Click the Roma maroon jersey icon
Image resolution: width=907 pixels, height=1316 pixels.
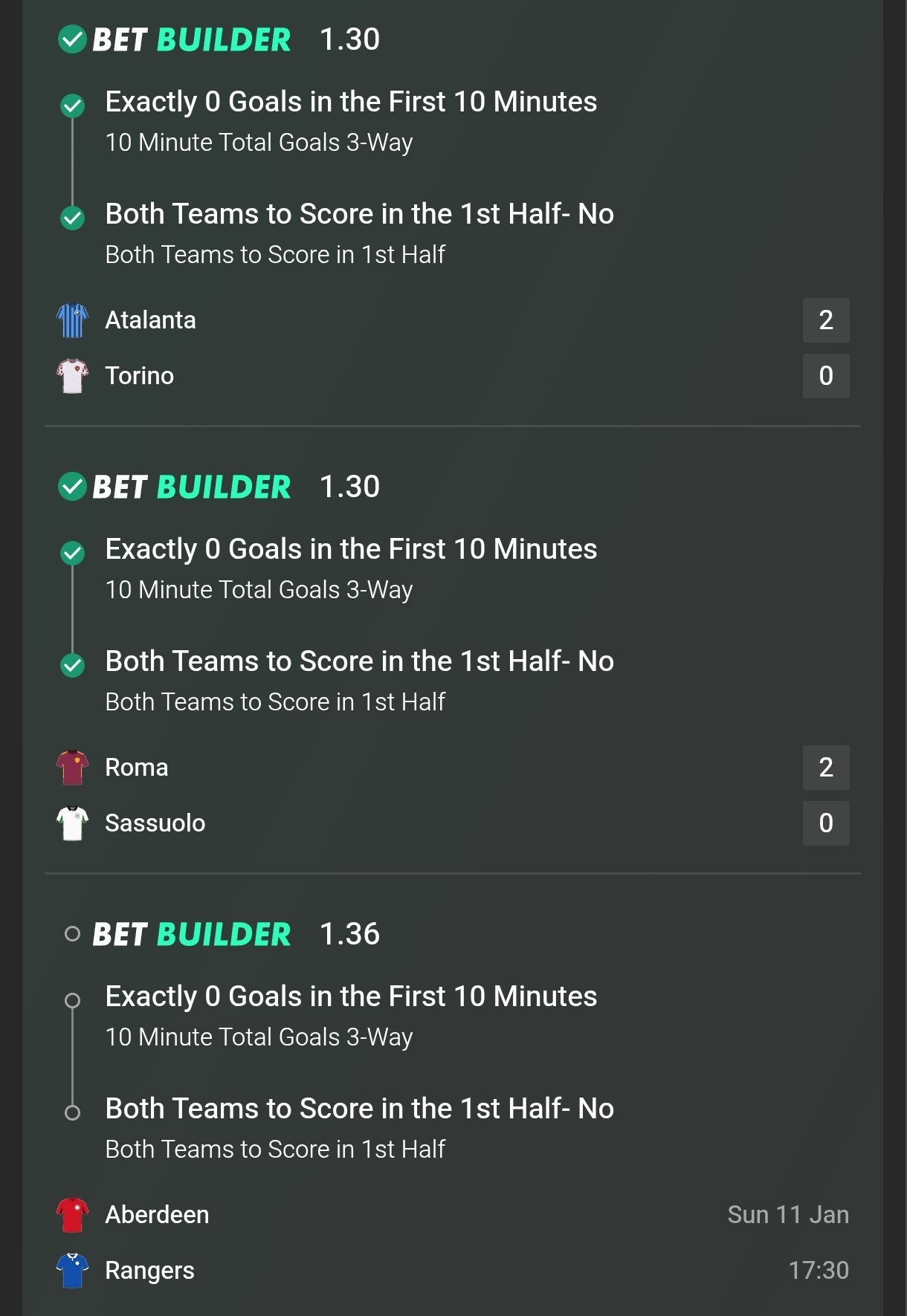[72, 768]
